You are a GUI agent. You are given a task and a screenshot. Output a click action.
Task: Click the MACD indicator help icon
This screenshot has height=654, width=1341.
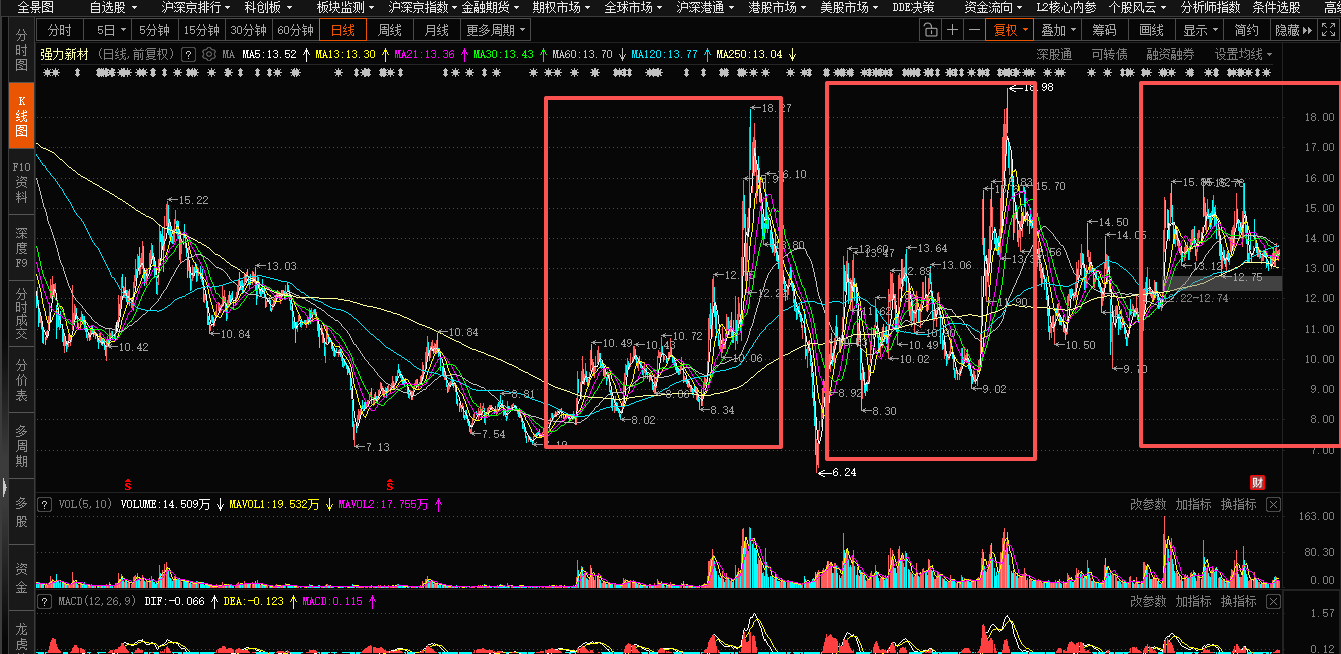(44, 602)
